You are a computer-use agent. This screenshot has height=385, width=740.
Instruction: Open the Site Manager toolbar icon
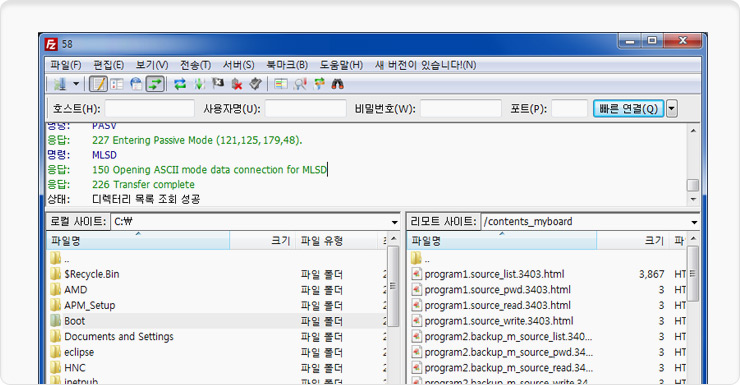click(60, 84)
